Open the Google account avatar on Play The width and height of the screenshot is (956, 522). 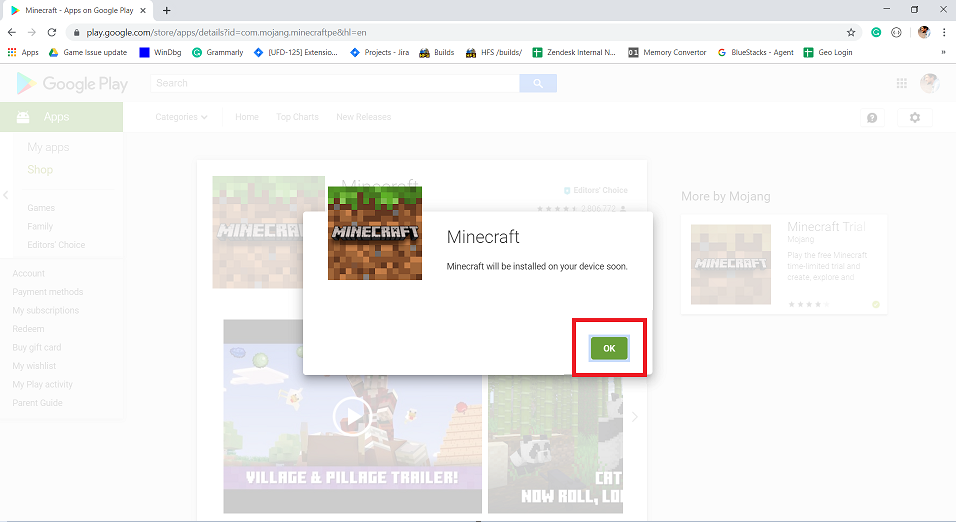click(930, 84)
